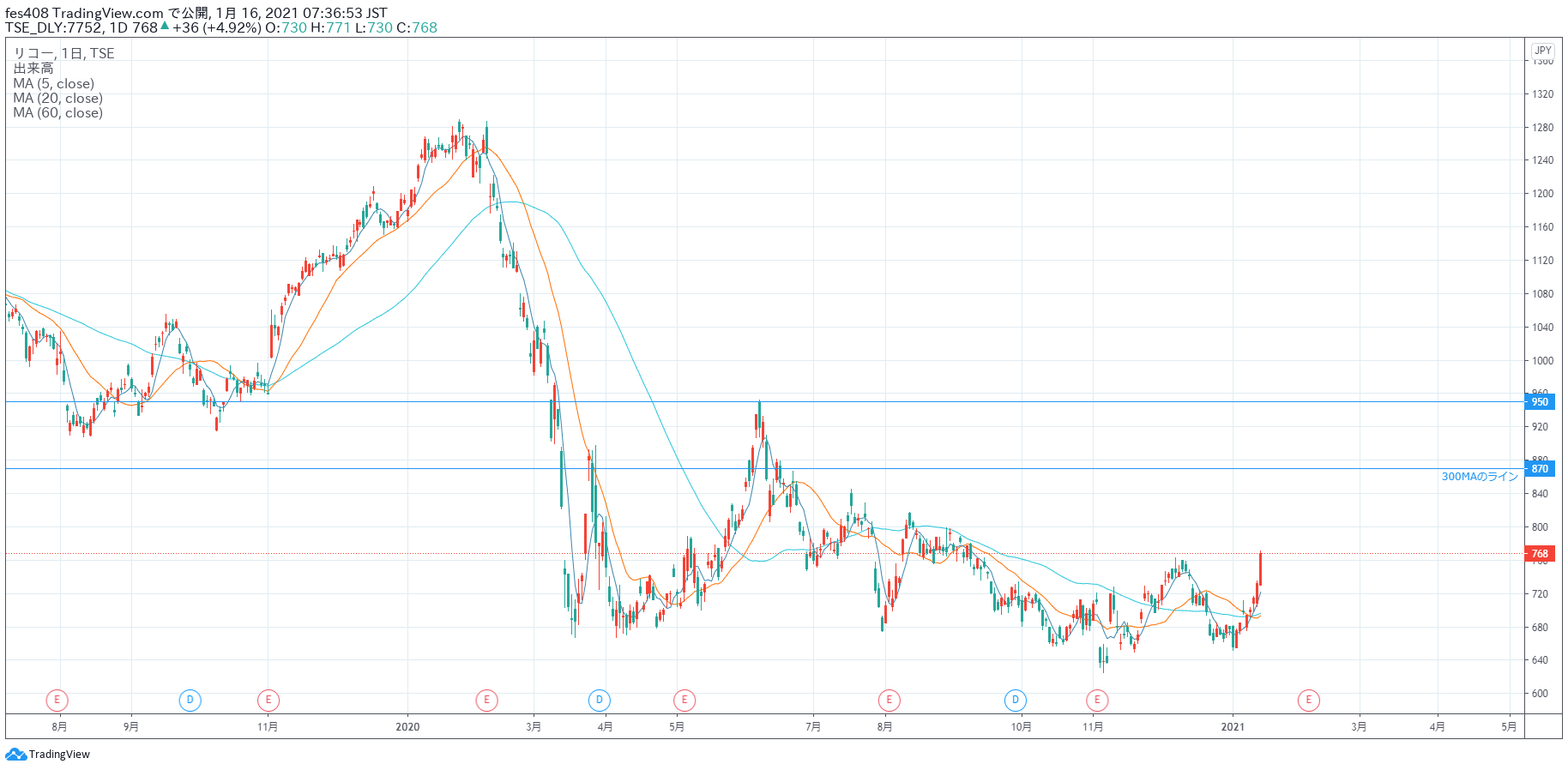1568x770 pixels.
Task: Expand the 出来高 volume indicator legend
Action: (x=33, y=69)
